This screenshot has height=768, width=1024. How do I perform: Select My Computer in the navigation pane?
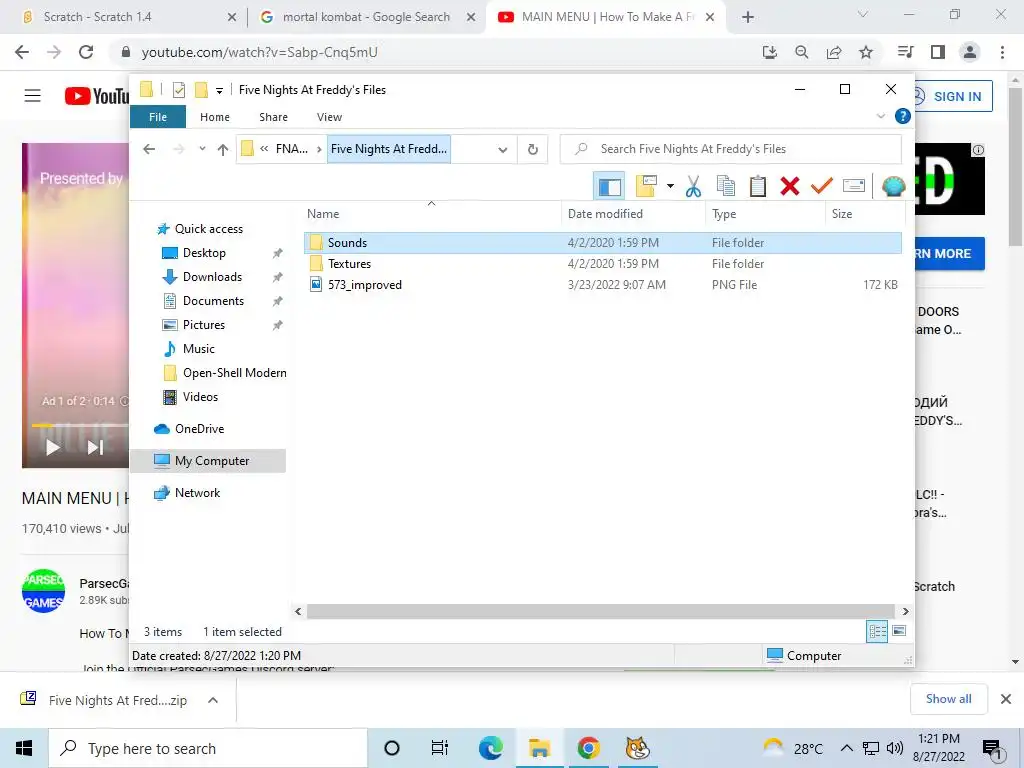(x=208, y=461)
